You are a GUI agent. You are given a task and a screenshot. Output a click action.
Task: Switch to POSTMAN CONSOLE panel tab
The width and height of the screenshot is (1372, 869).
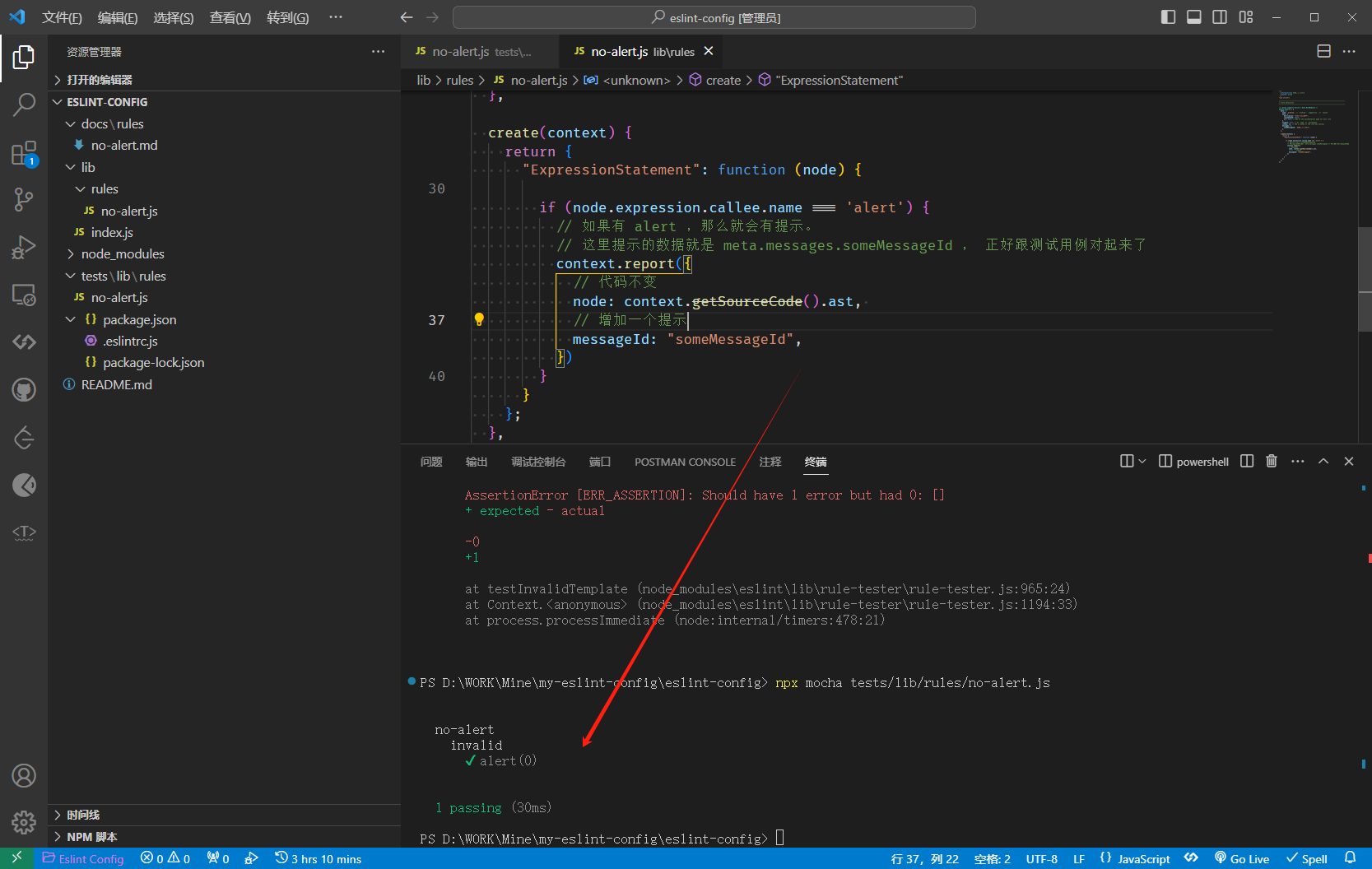click(685, 462)
